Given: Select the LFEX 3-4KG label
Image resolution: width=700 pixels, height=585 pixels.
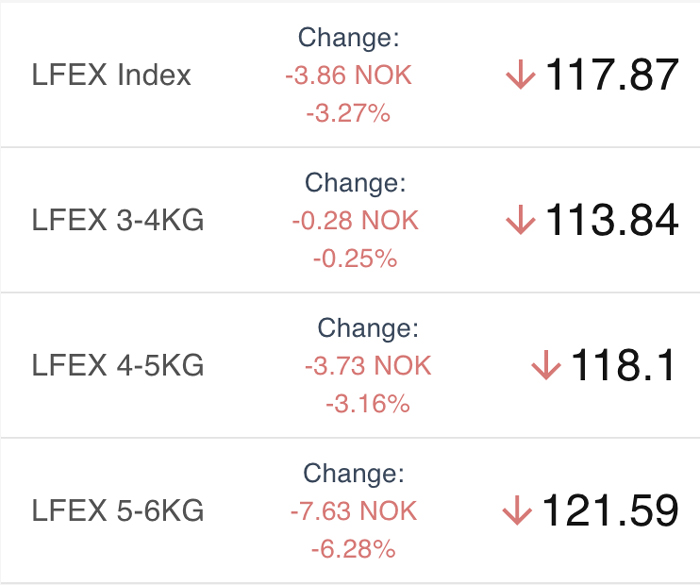Looking at the screenshot, I should coord(118,220).
